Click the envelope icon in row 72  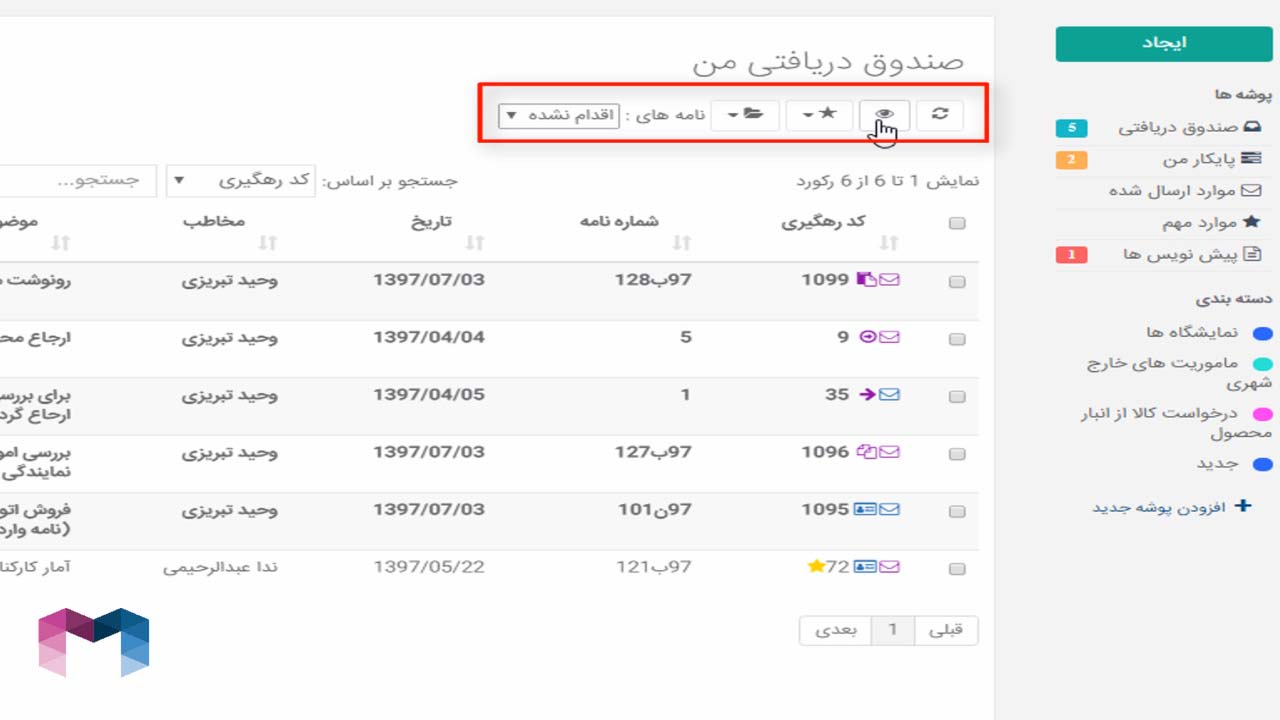click(889, 567)
